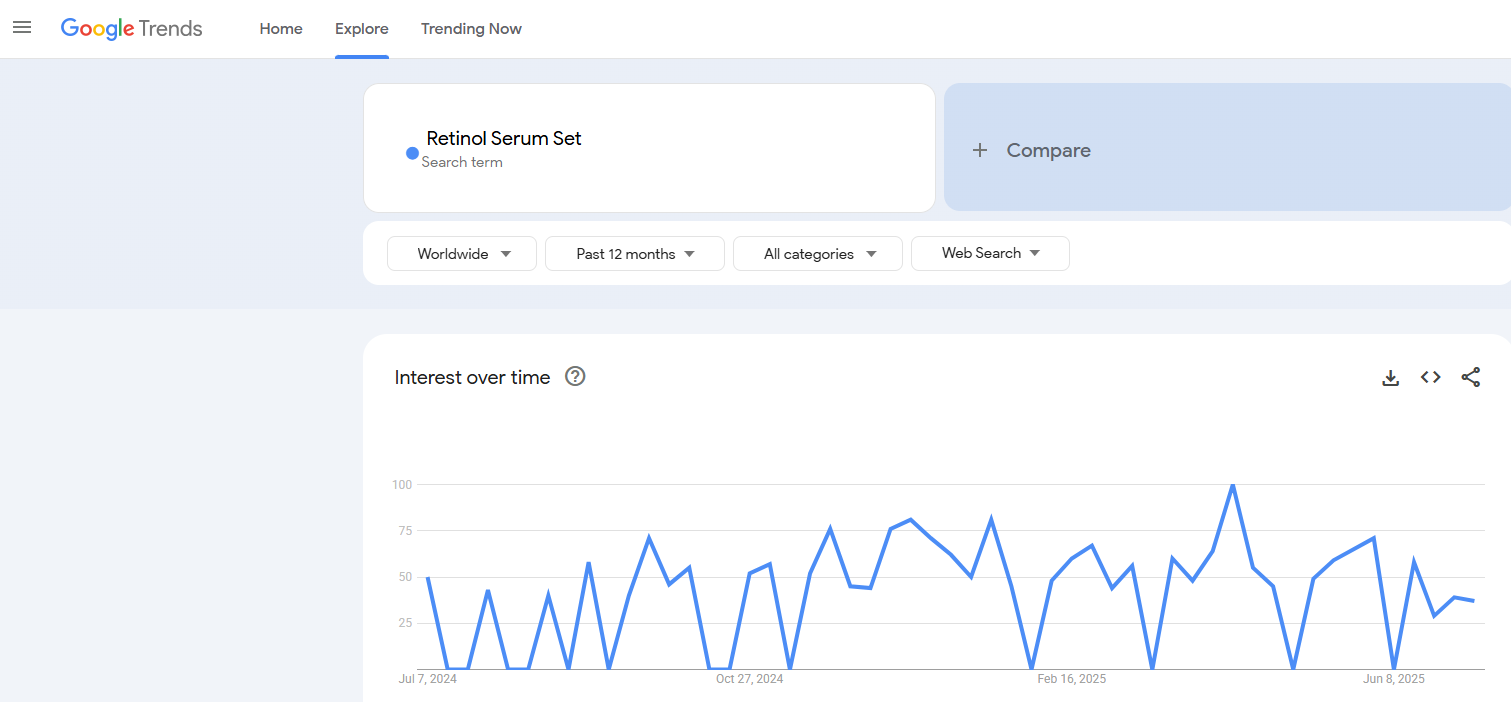This screenshot has height=702, width=1511.
Task: Add a comparison term with Compare
Action: (x=1048, y=150)
